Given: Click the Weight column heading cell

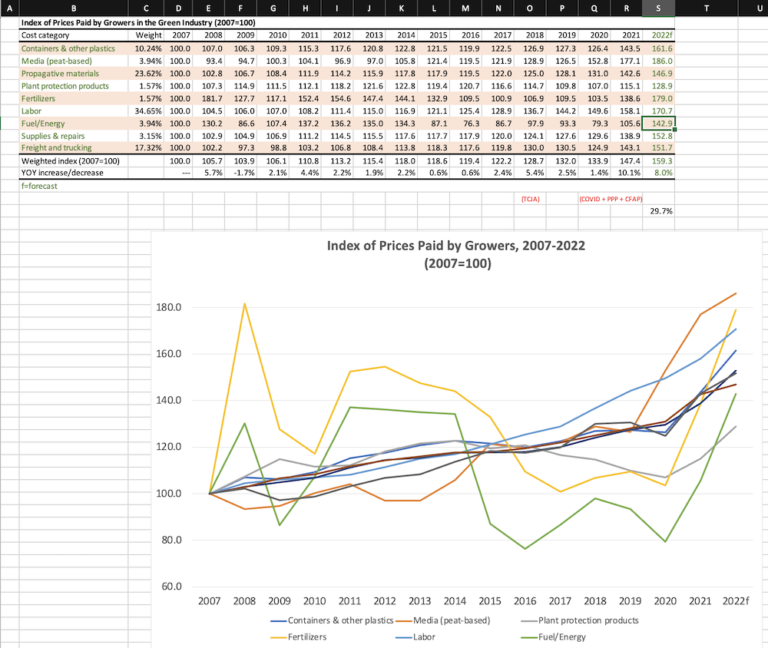Looking at the screenshot, I should [x=149, y=35].
